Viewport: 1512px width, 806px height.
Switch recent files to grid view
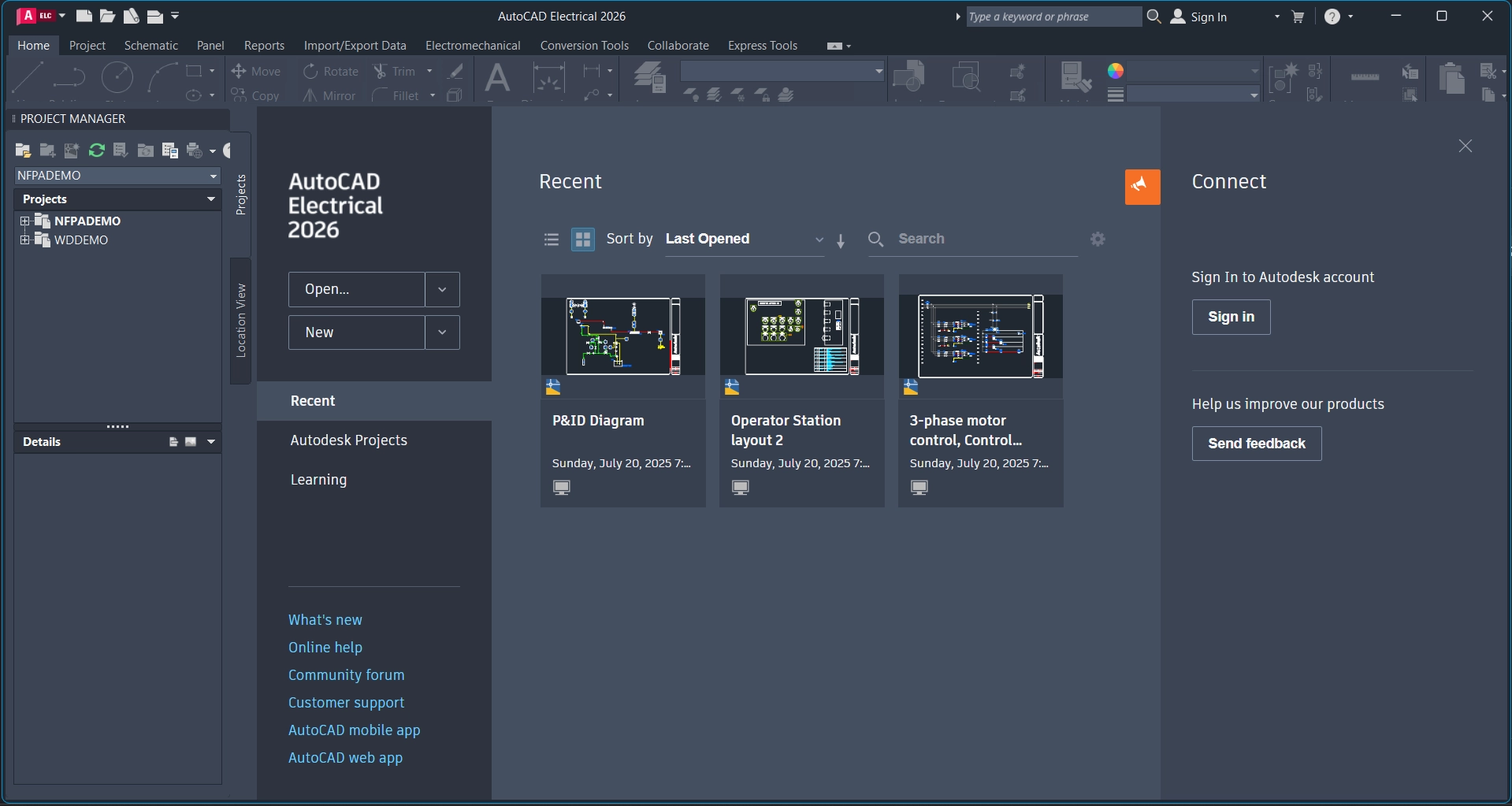(583, 240)
